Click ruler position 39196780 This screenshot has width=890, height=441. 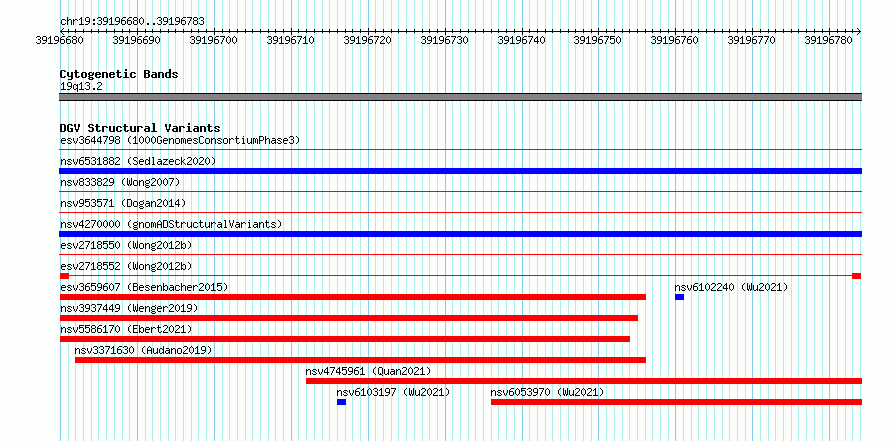829,40
